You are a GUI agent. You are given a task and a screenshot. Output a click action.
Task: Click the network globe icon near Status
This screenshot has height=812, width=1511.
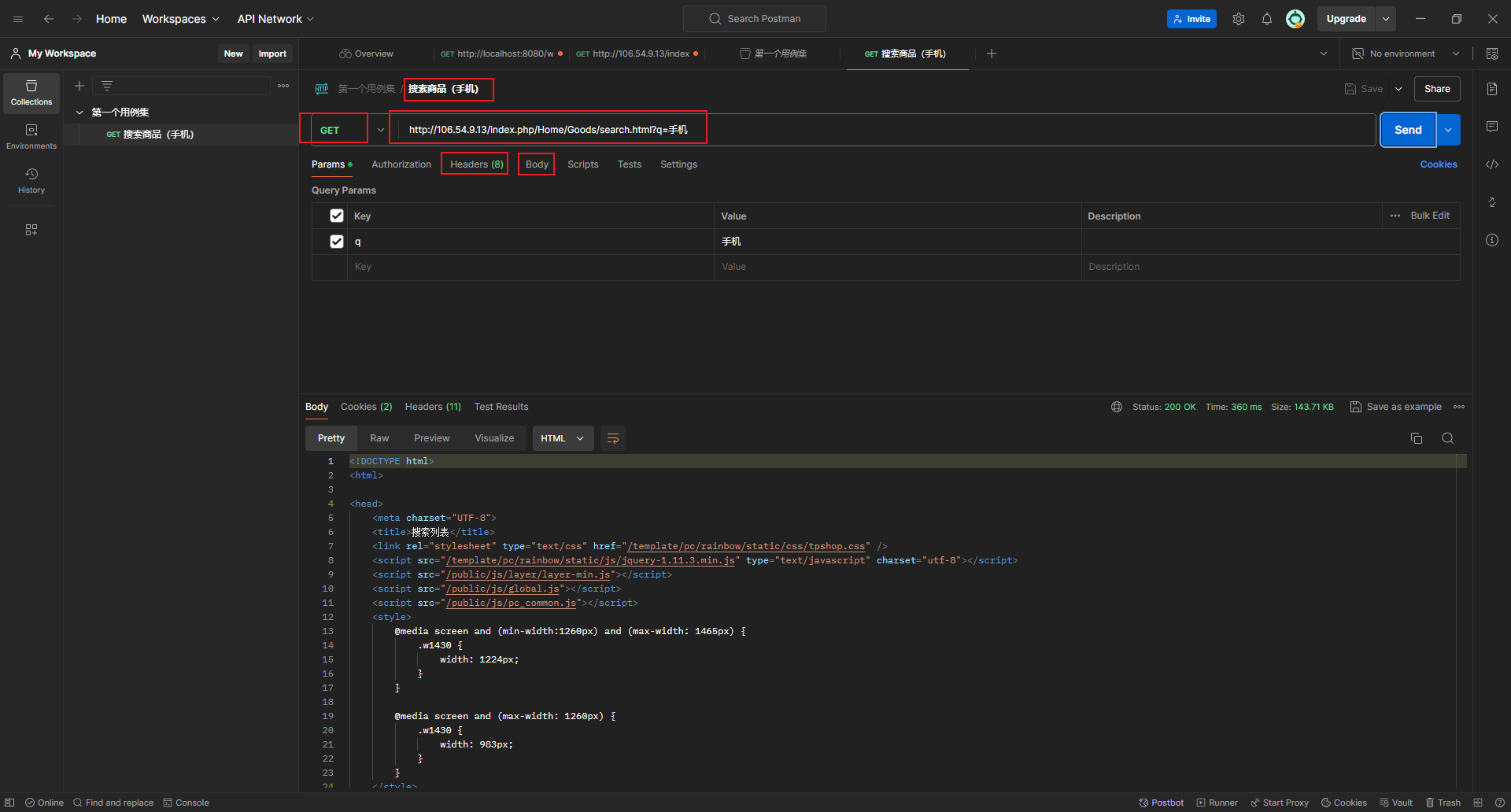(1117, 407)
